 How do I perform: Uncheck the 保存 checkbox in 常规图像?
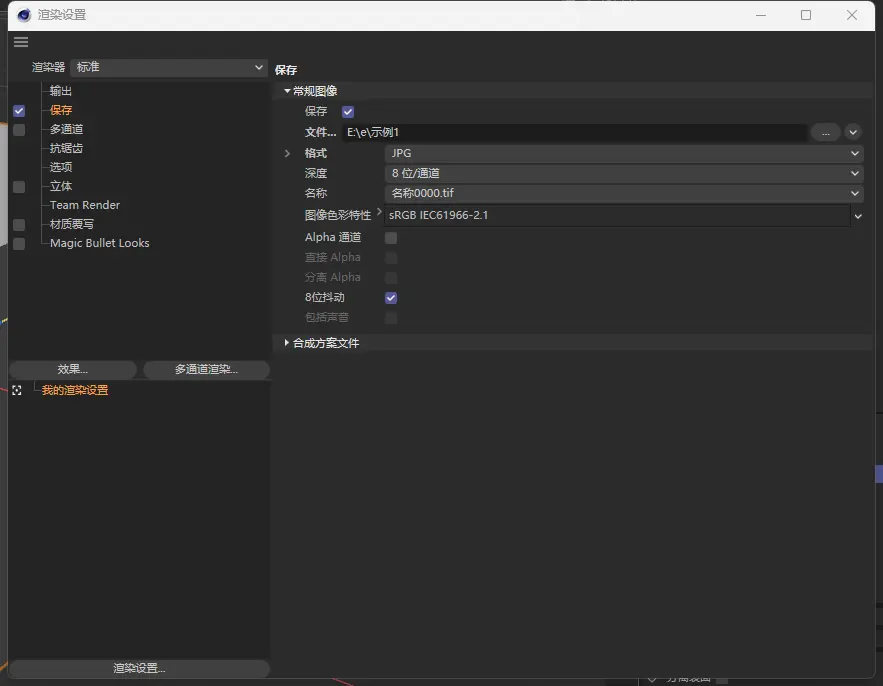click(348, 112)
